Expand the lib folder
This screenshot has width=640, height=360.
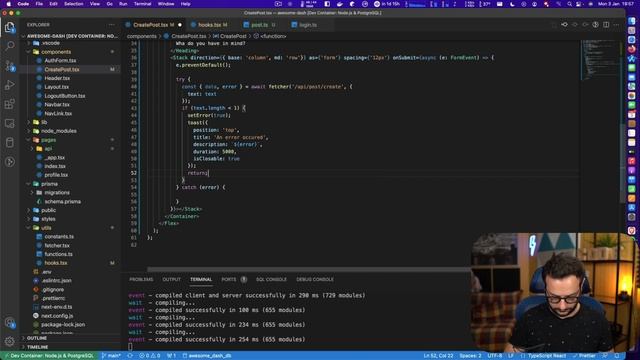(44, 122)
